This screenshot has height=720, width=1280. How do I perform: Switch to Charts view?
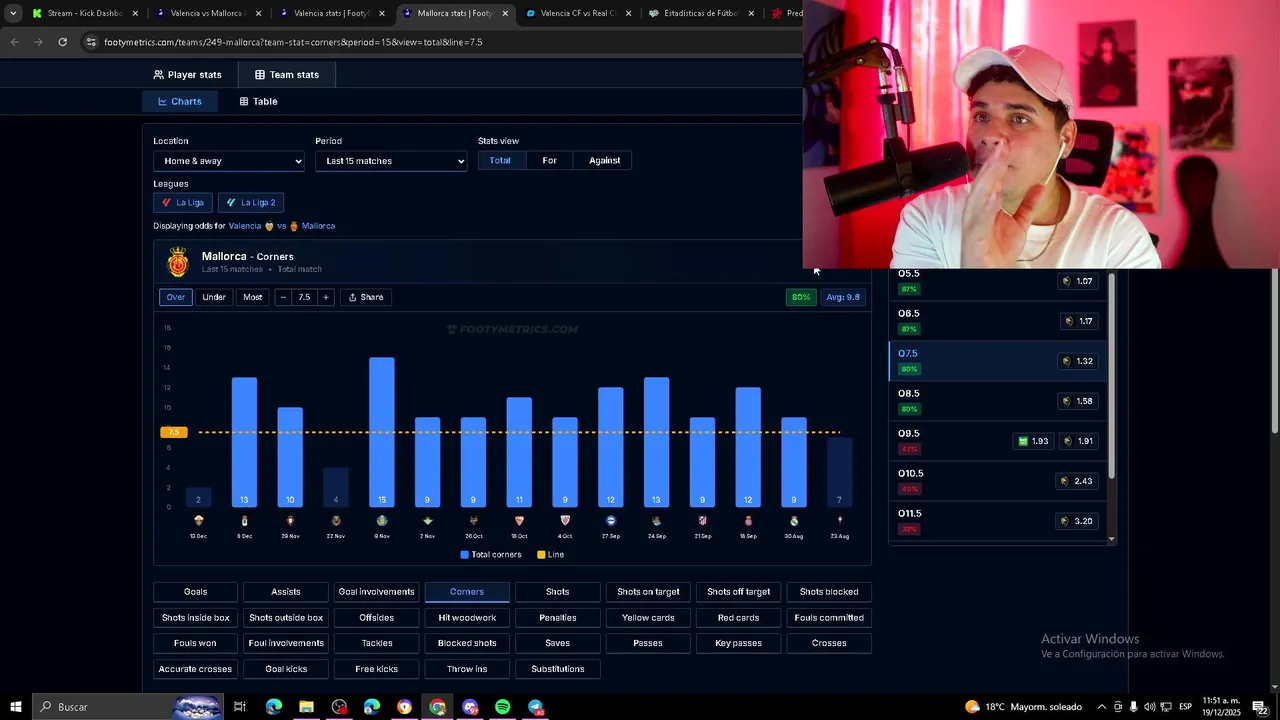[x=180, y=101]
